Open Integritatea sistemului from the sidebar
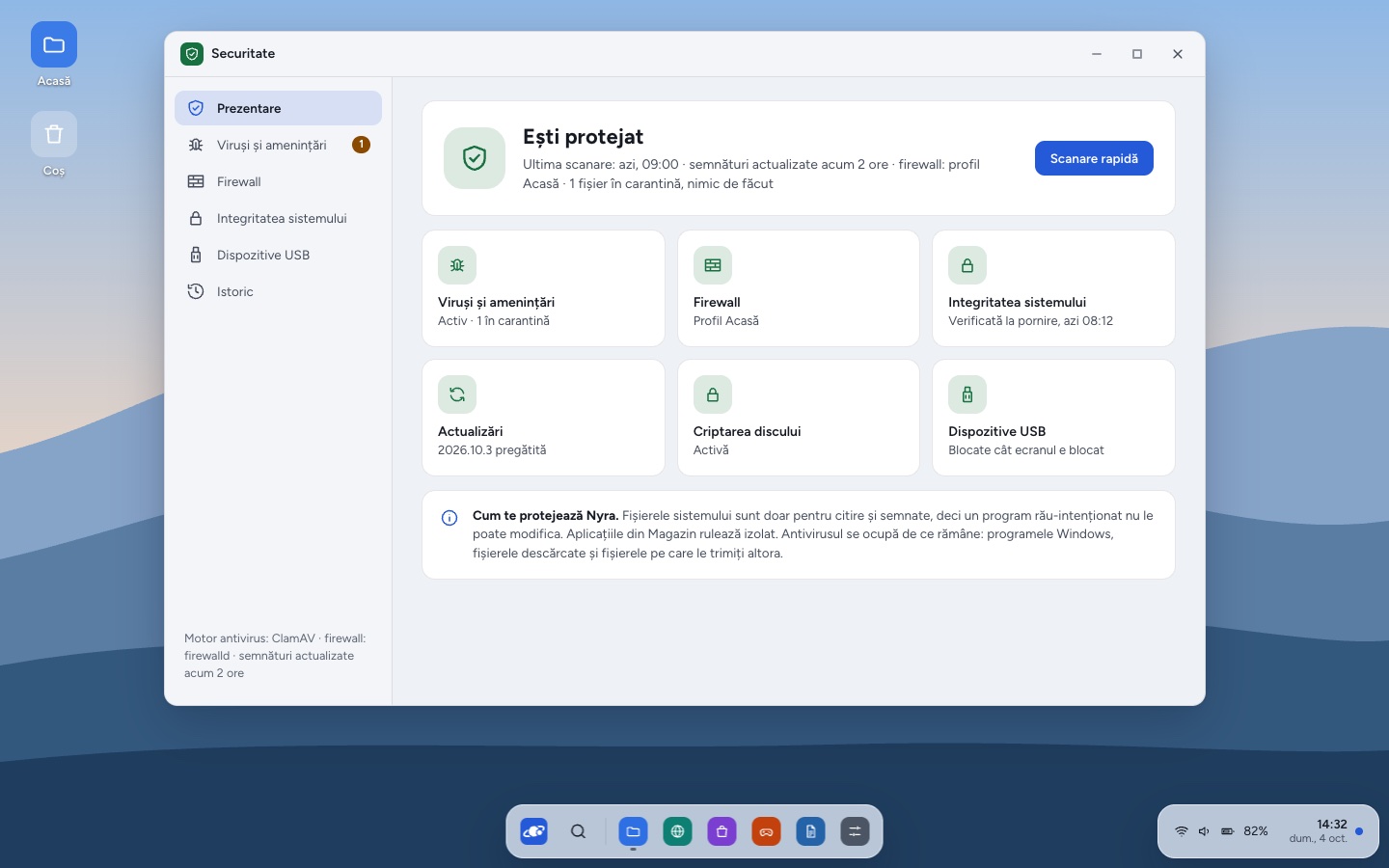Image resolution: width=1389 pixels, height=868 pixels. click(278, 218)
